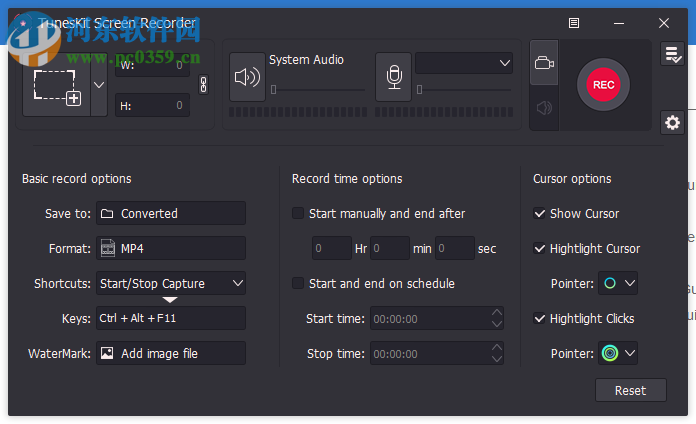Close the TunesKit Screen Recorder window
The height and width of the screenshot is (424, 696).
pos(664,23)
